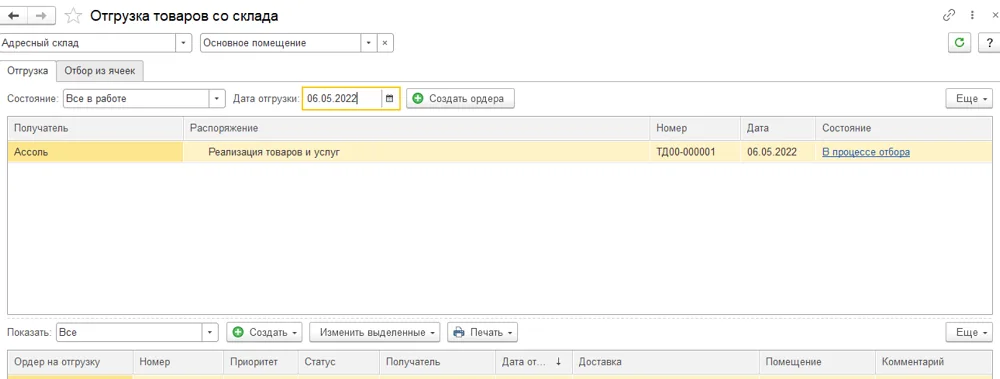Click the Основное помещение field
The image size is (1000, 379).
click(x=281, y=43)
